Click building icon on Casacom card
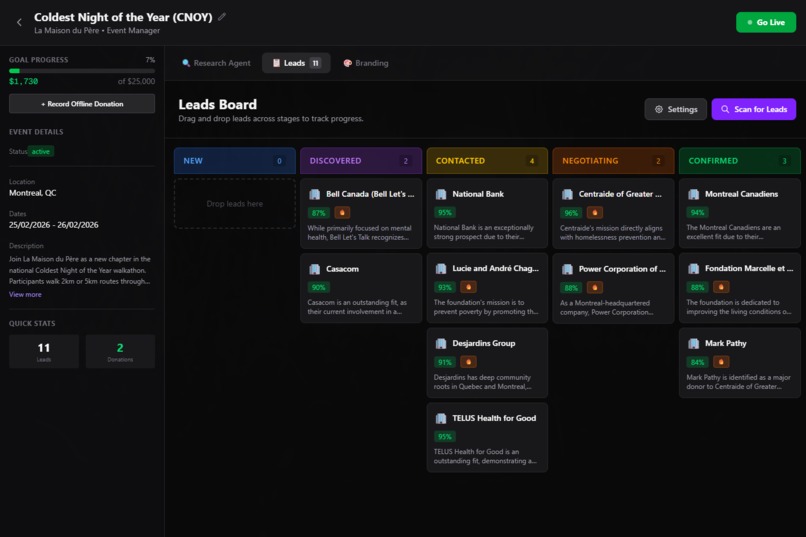Screen dimensions: 806x537 (315, 269)
